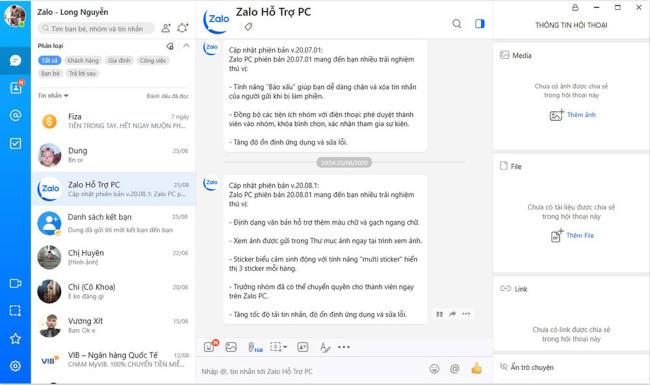This screenshot has height=385, width=650.
Task: Select the Khách hàng filter tag
Action: point(83,61)
